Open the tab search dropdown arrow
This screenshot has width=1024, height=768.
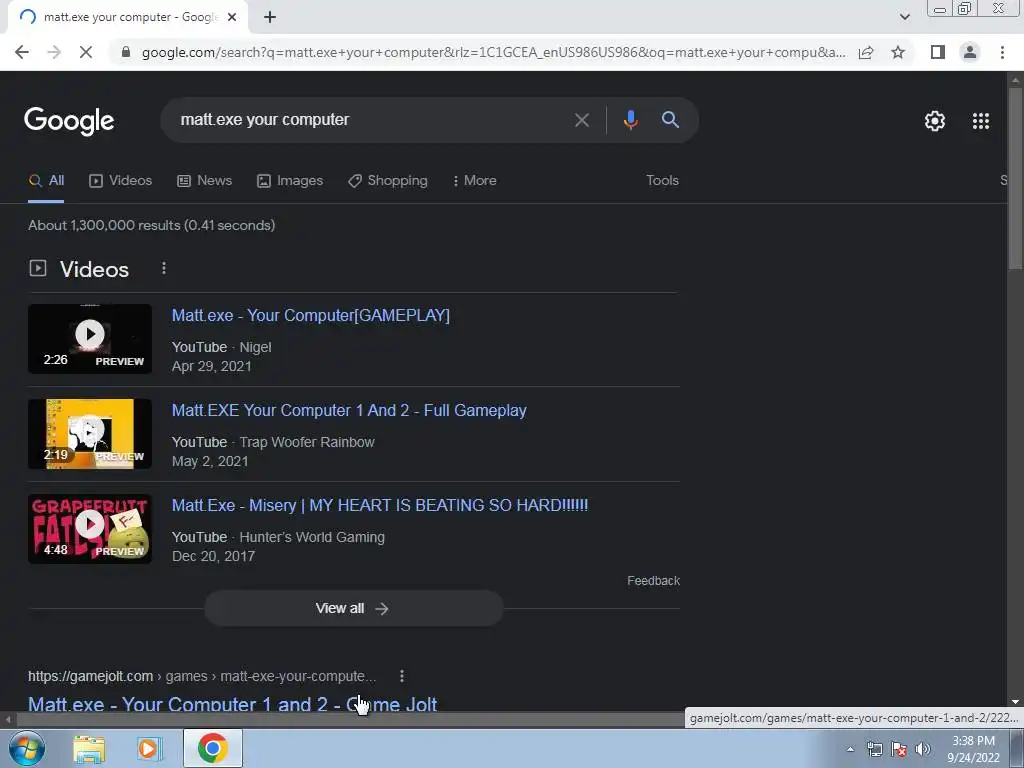point(904,17)
